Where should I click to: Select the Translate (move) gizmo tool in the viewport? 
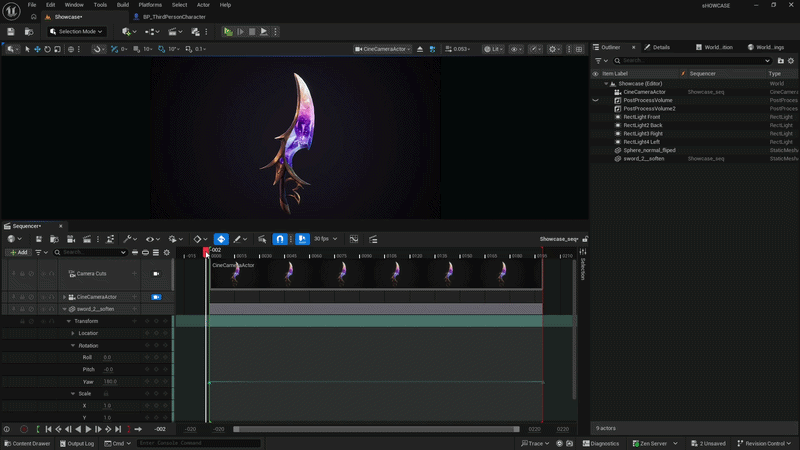37,49
